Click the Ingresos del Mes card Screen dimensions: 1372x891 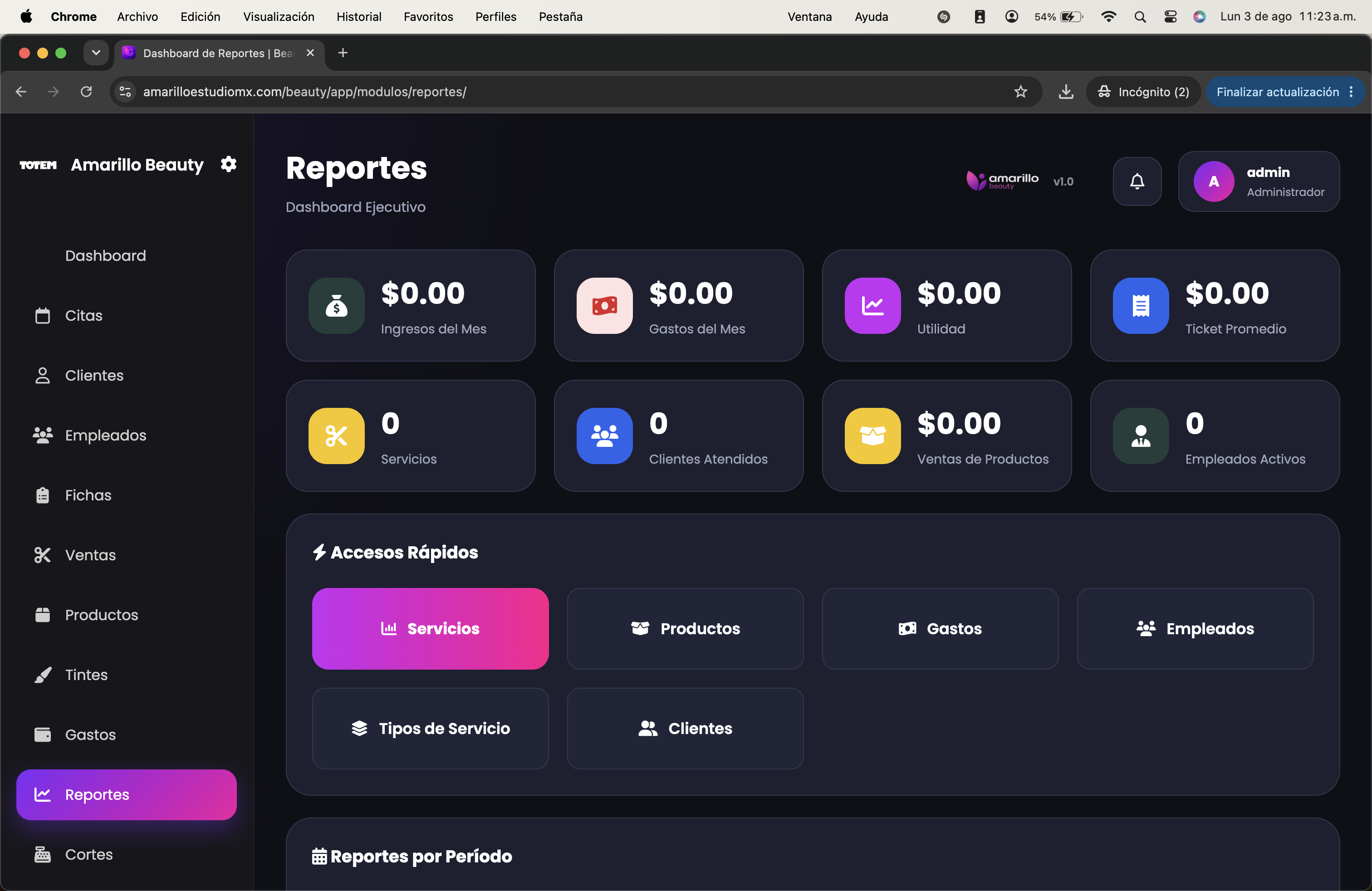tap(411, 305)
